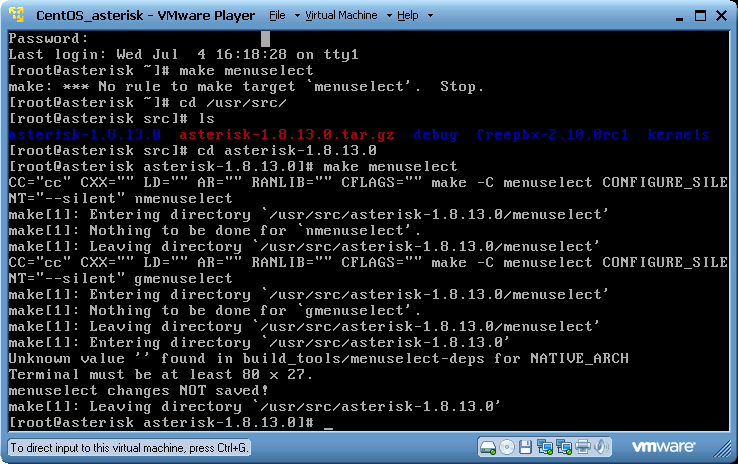Viewport: 738px width, 464px height.
Task: Click inside the terminal at the command prompt
Action: coord(328,423)
